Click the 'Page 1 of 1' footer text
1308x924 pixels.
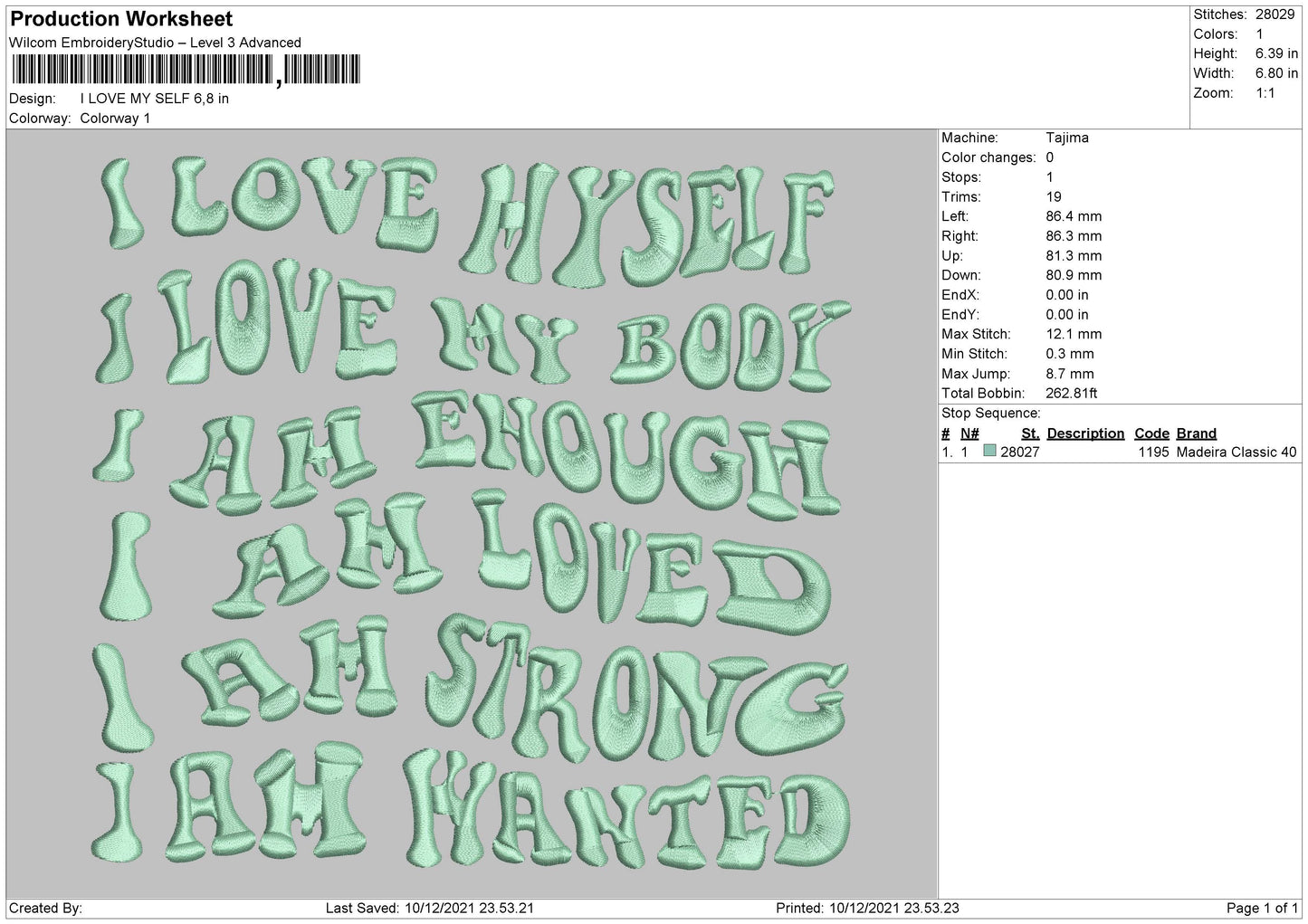[1263, 909]
